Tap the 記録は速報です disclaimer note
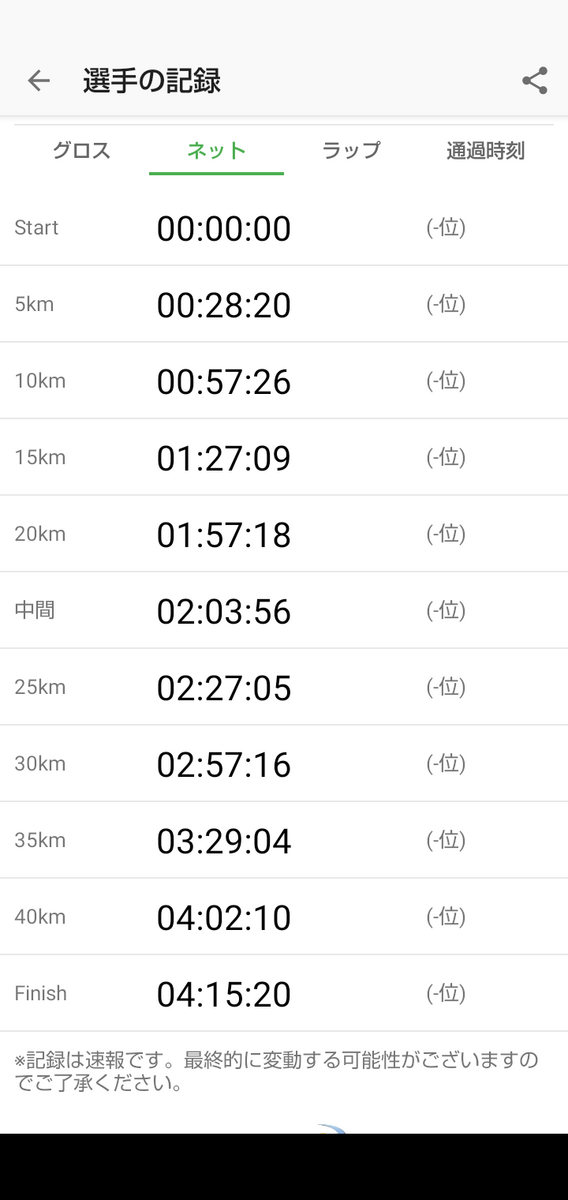The image size is (568, 1200). click(x=276, y=1071)
